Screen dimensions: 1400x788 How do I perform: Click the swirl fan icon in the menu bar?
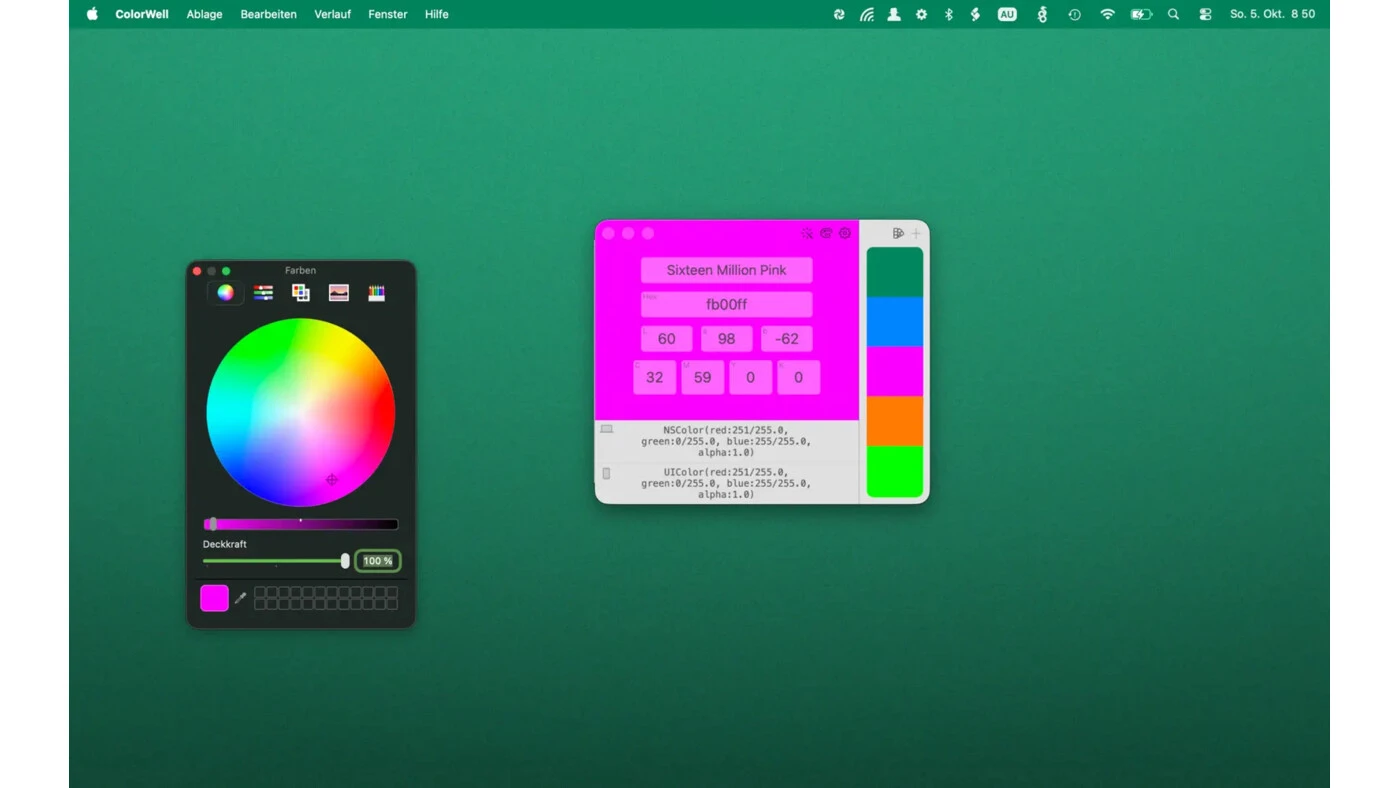pyautogui.click(x=839, y=14)
